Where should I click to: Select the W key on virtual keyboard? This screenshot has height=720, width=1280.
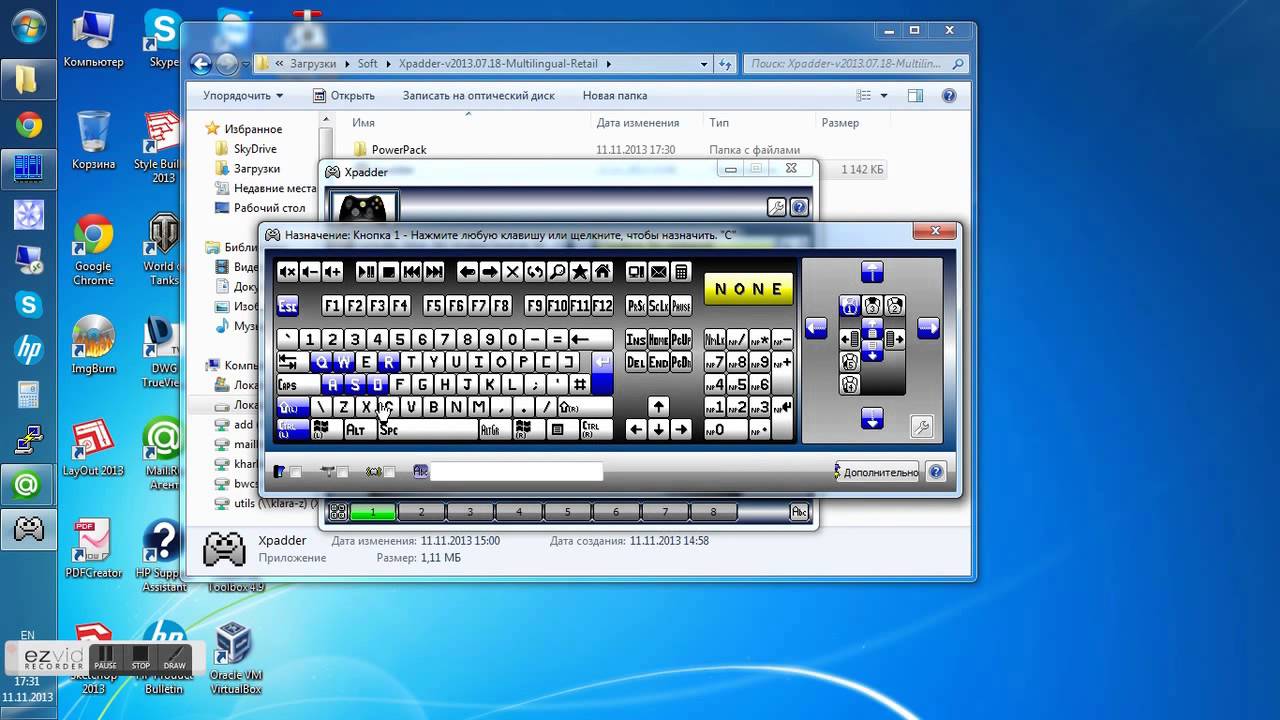click(x=343, y=362)
